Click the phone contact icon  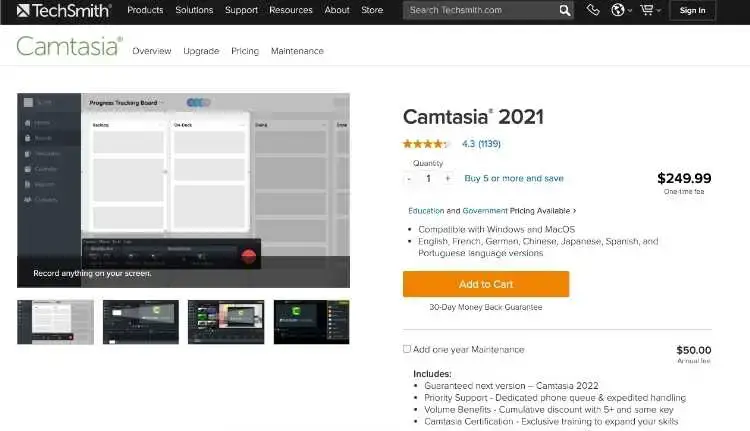coord(593,10)
